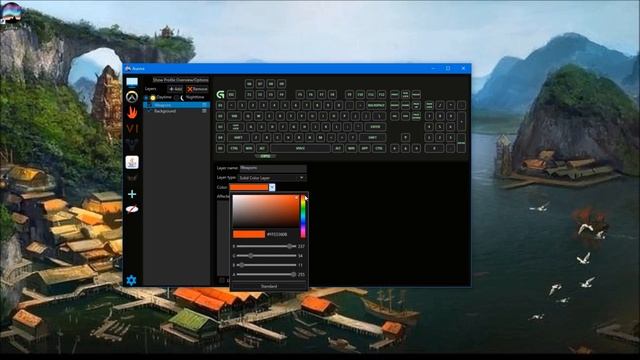The width and height of the screenshot is (640, 360).
Task: Adjust the G green channel slider
Action: pyautogui.click(x=266, y=256)
